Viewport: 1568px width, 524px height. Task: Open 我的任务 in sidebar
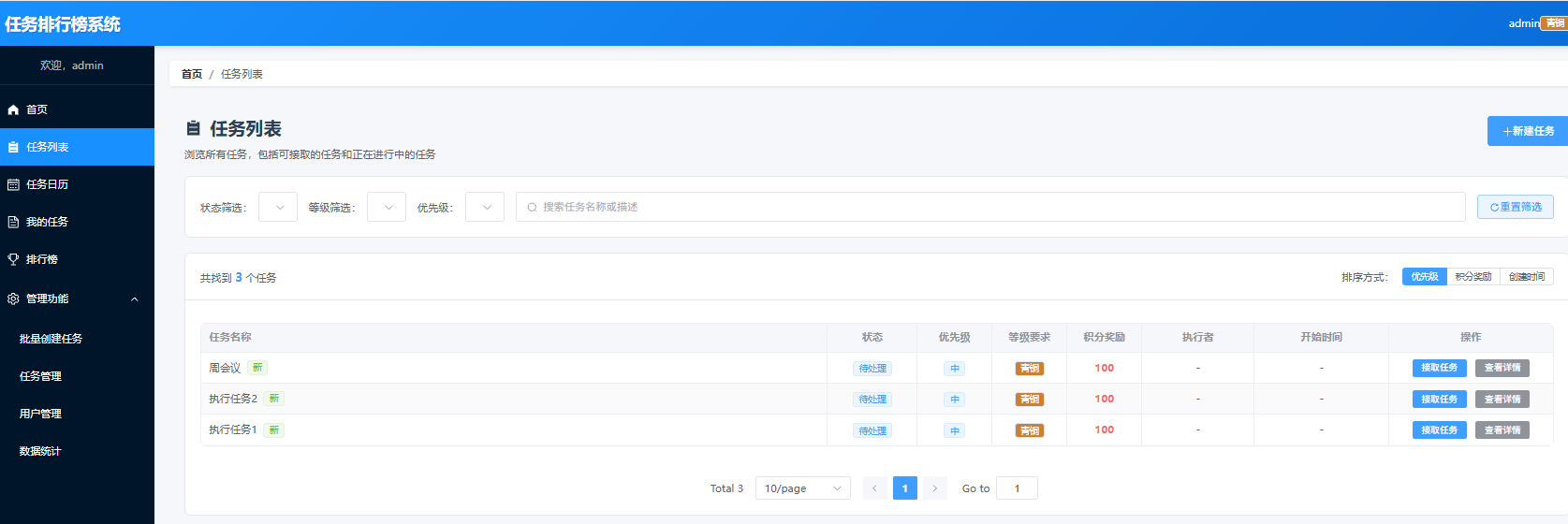tap(77, 222)
